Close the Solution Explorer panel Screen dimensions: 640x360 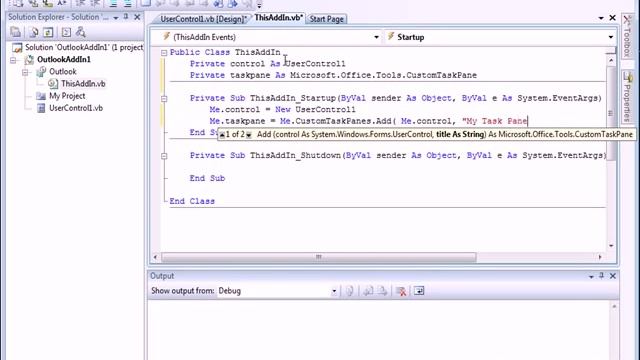coord(137,17)
